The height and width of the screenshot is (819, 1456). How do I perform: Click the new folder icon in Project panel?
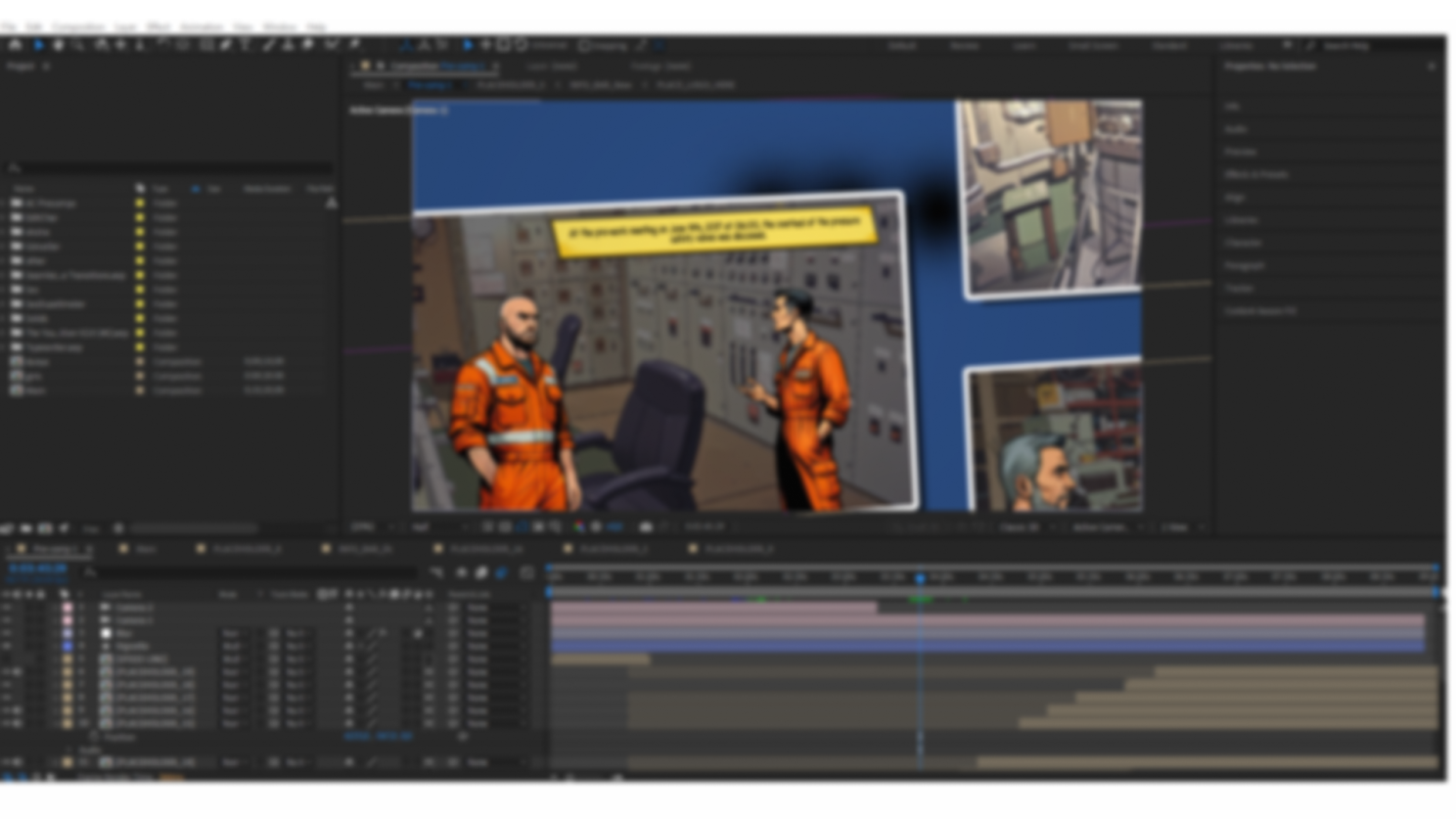[26, 528]
